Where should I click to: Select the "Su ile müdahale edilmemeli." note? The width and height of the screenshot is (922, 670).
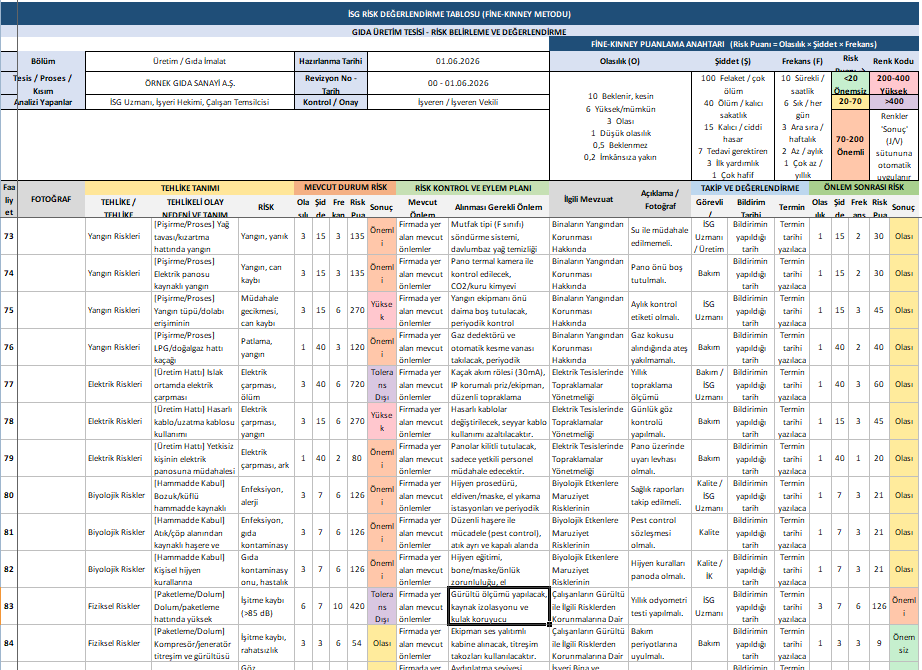pyautogui.click(x=660, y=236)
